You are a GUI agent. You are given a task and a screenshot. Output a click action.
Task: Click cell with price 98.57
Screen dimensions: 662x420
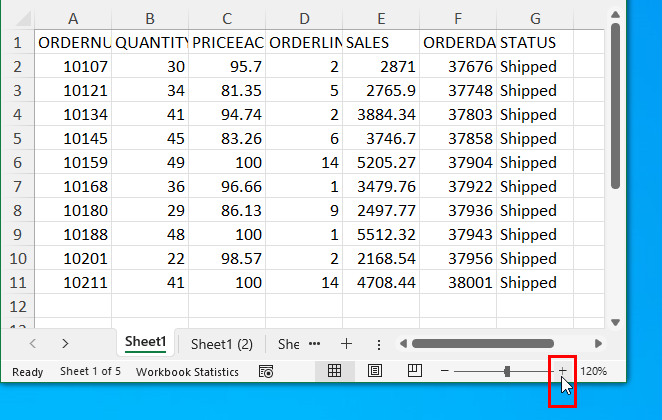pyautogui.click(x=227, y=258)
